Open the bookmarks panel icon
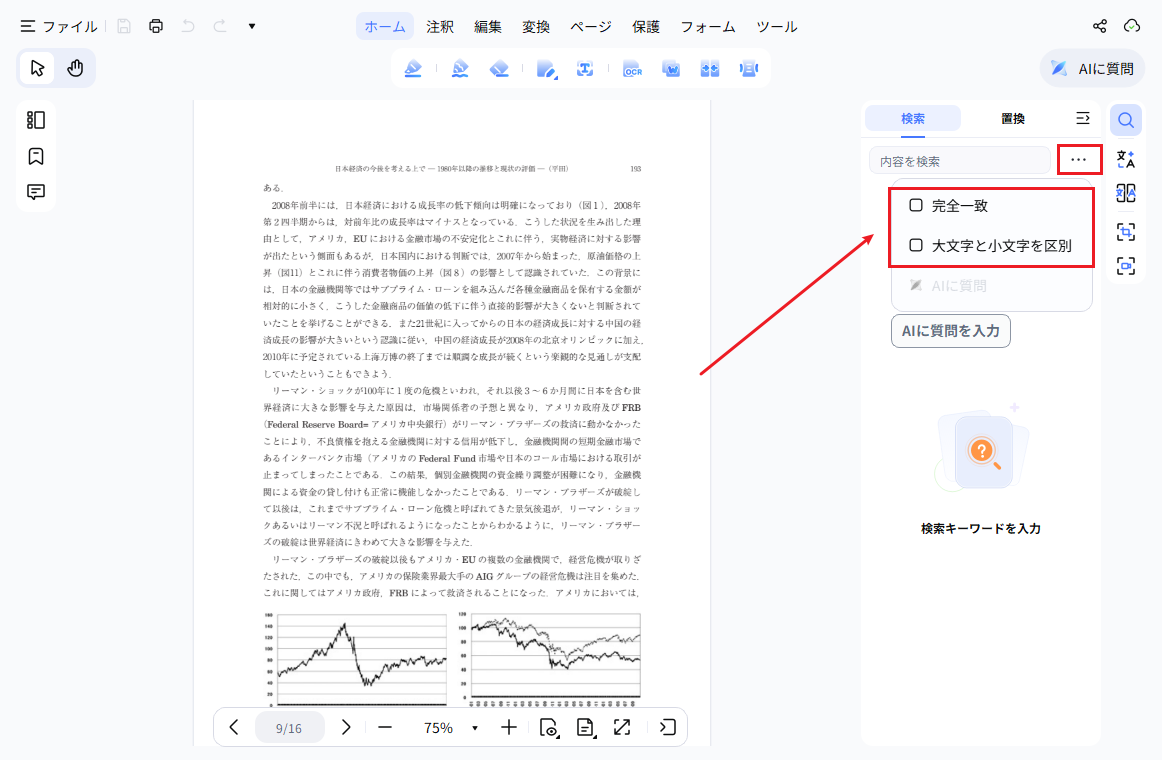Image resolution: width=1162 pixels, height=760 pixels. 36,156
